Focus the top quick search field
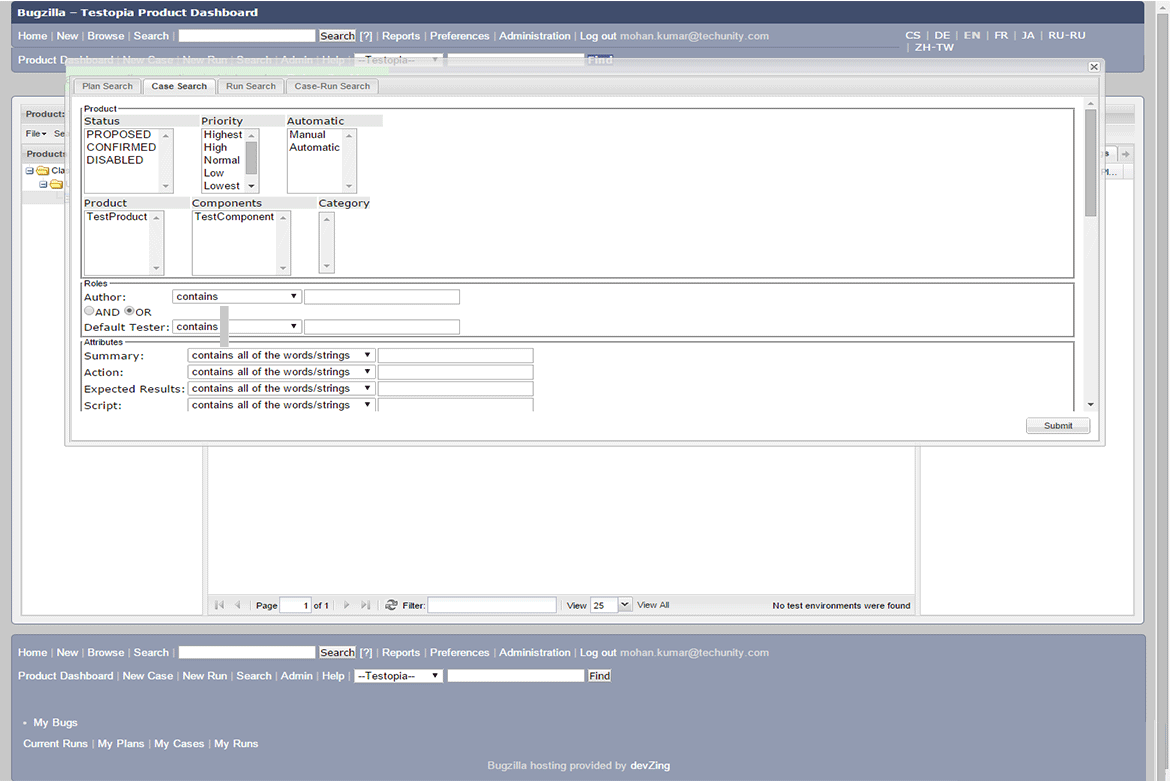The height and width of the screenshot is (781, 1170). (247, 36)
